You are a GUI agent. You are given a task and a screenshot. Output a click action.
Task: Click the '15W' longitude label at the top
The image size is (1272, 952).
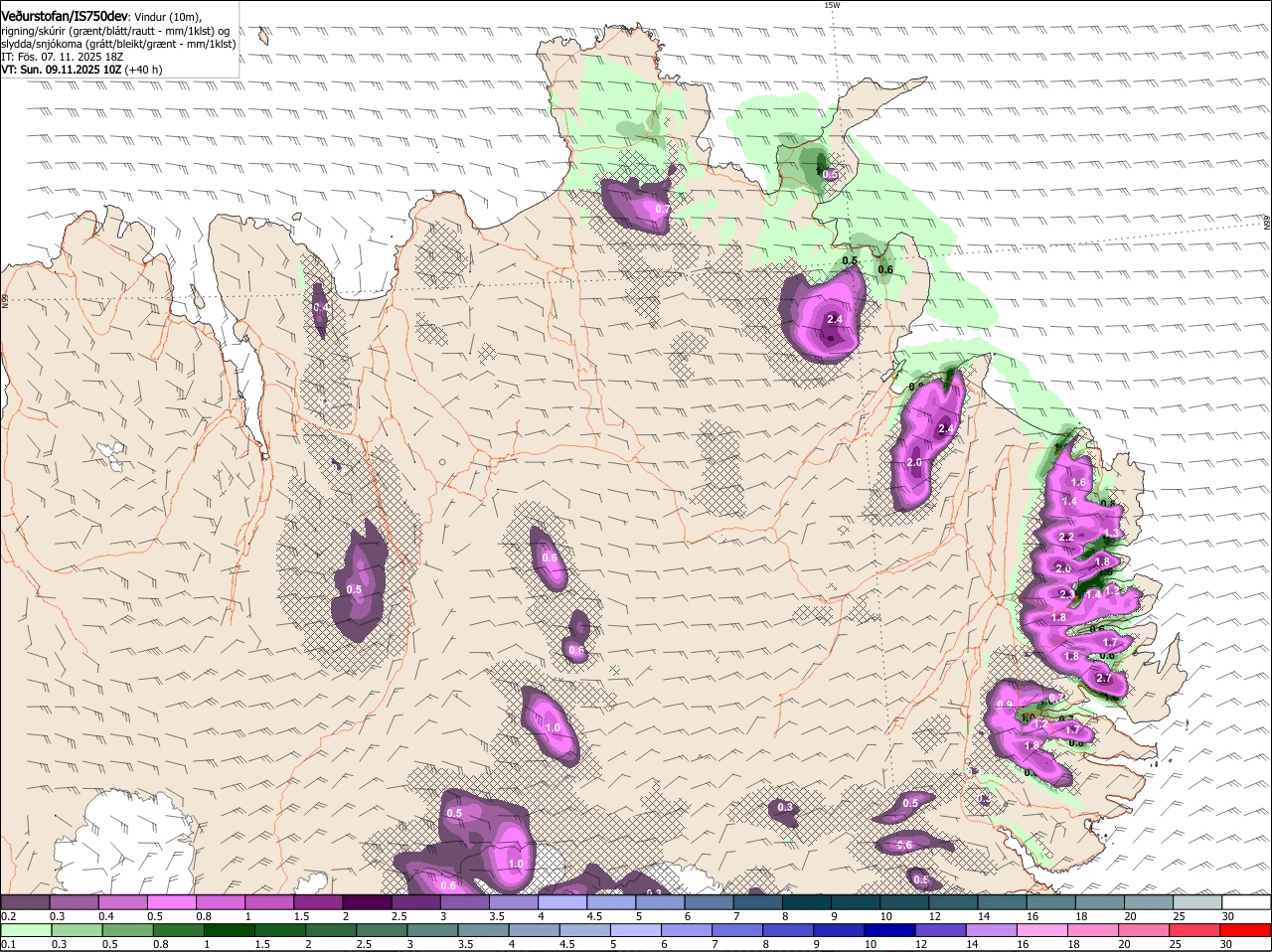[832, 5]
